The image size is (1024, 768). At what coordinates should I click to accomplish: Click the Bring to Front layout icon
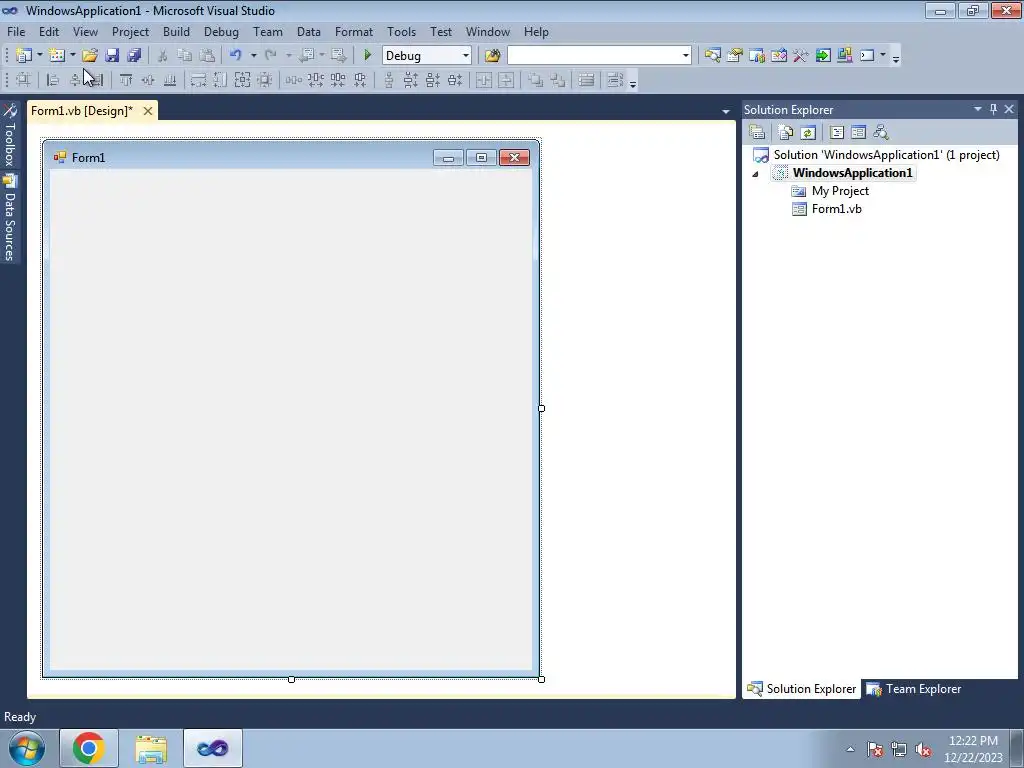pos(536,80)
